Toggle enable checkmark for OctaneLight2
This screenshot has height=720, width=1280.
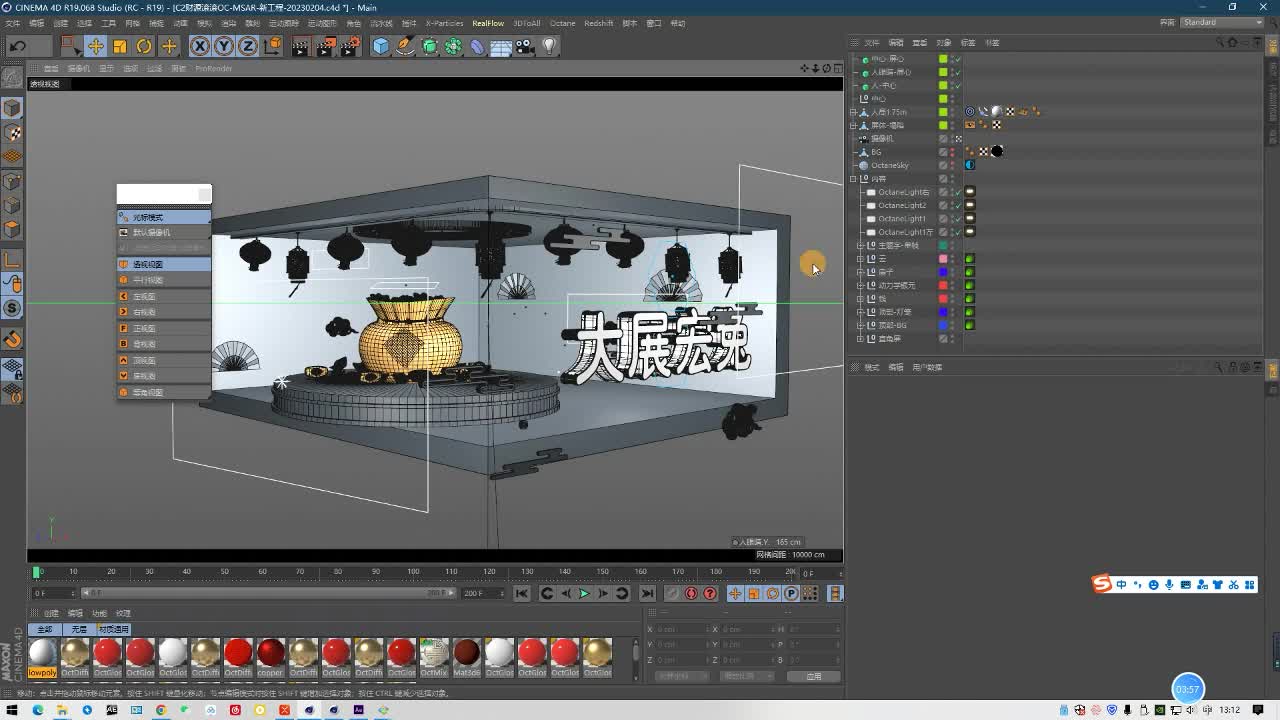(x=957, y=205)
